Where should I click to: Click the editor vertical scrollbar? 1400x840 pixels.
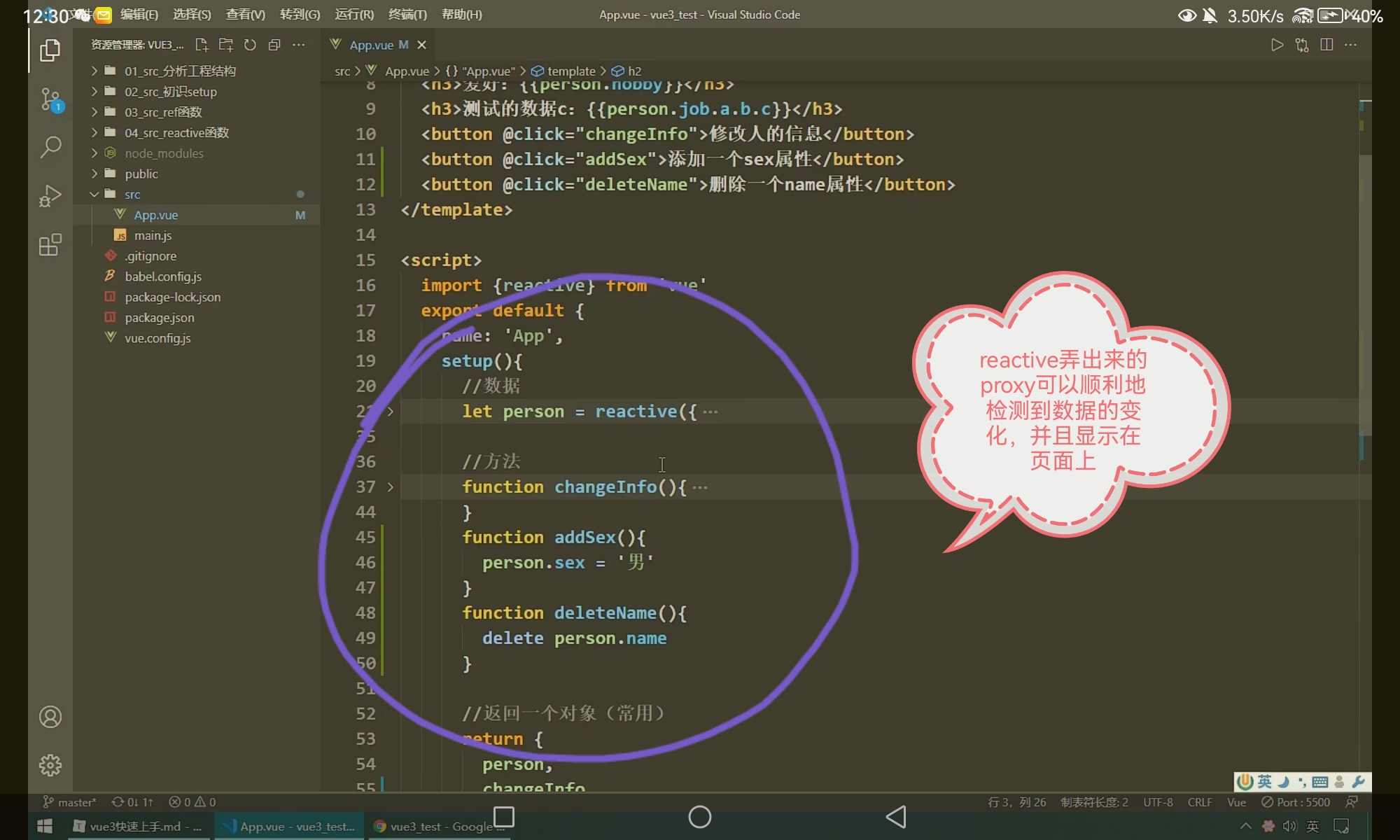pyautogui.click(x=1365, y=294)
